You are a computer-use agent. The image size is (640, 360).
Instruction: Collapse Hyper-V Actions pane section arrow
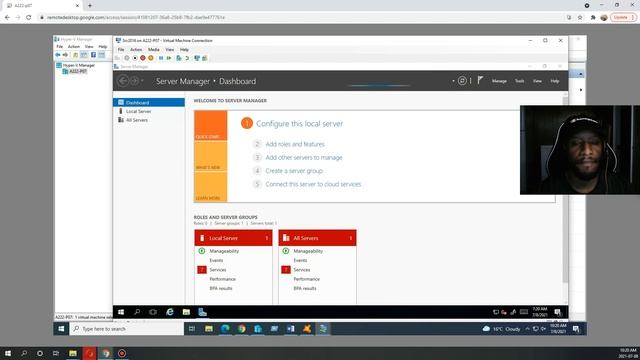pos(580,74)
